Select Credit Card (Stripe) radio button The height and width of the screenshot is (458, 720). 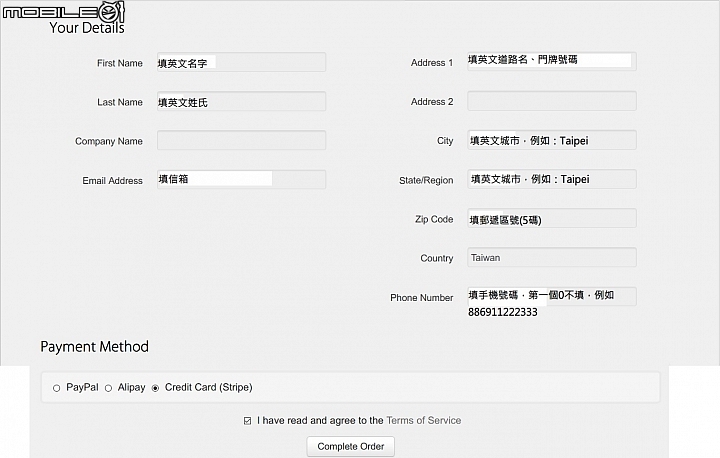(x=155, y=388)
